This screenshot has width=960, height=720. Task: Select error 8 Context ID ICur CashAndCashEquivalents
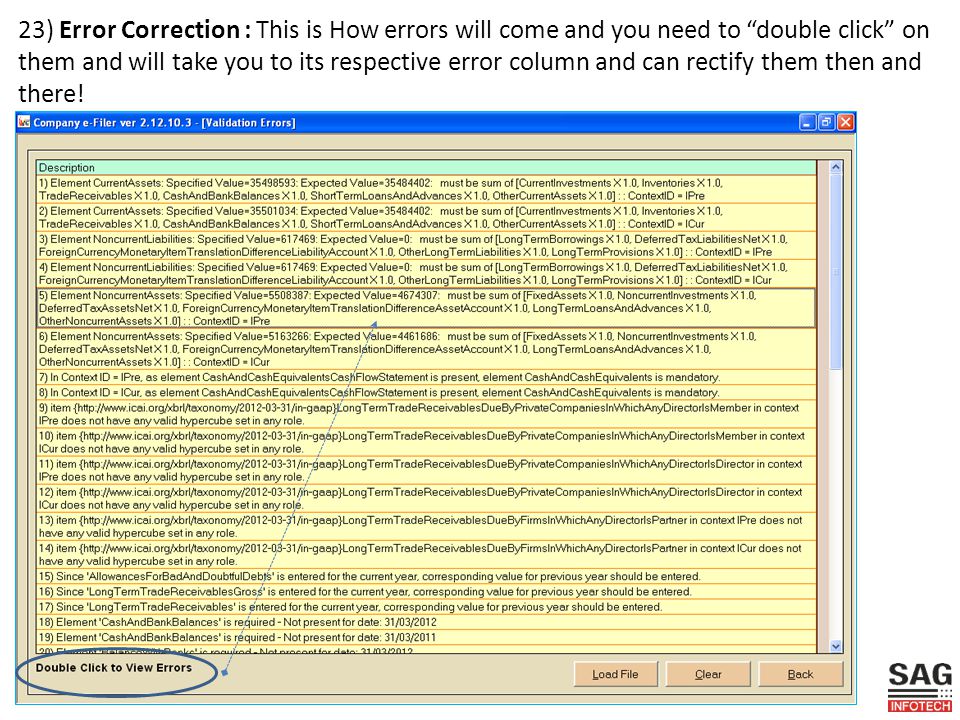point(426,392)
